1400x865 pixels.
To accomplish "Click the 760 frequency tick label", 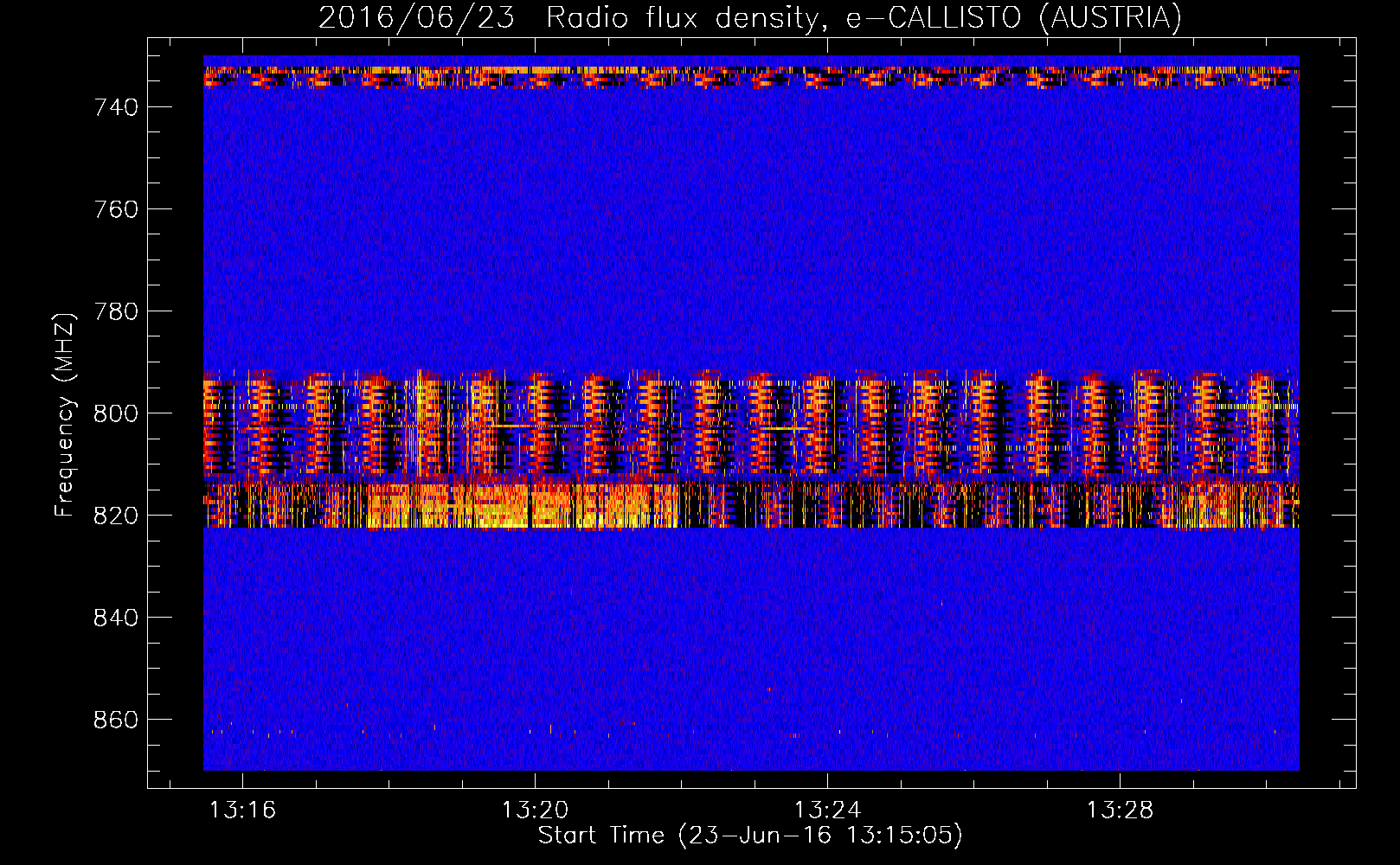I will [116, 209].
